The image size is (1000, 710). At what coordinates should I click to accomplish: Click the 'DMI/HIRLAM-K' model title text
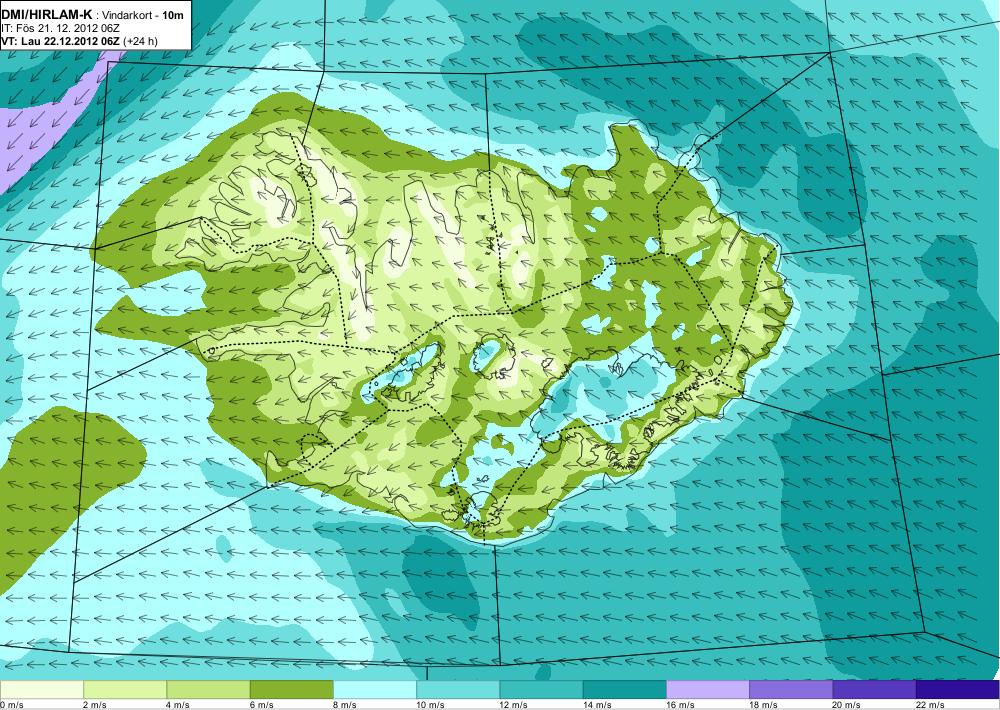(47, 15)
